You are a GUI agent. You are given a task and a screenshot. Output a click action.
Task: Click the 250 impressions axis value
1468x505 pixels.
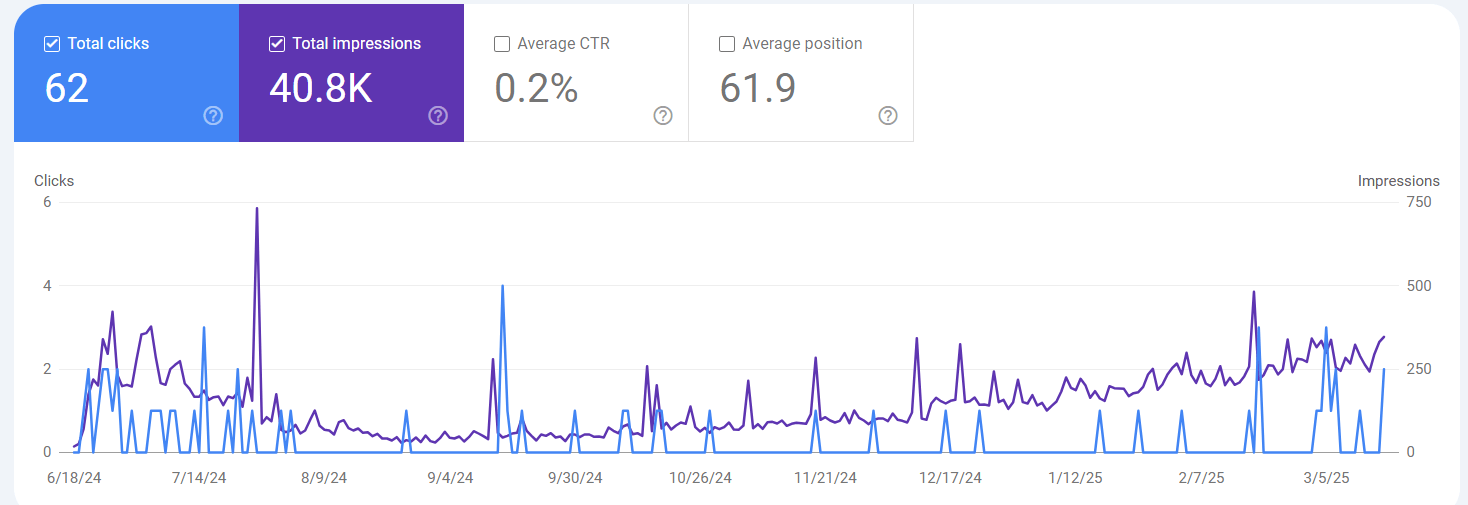point(1420,369)
